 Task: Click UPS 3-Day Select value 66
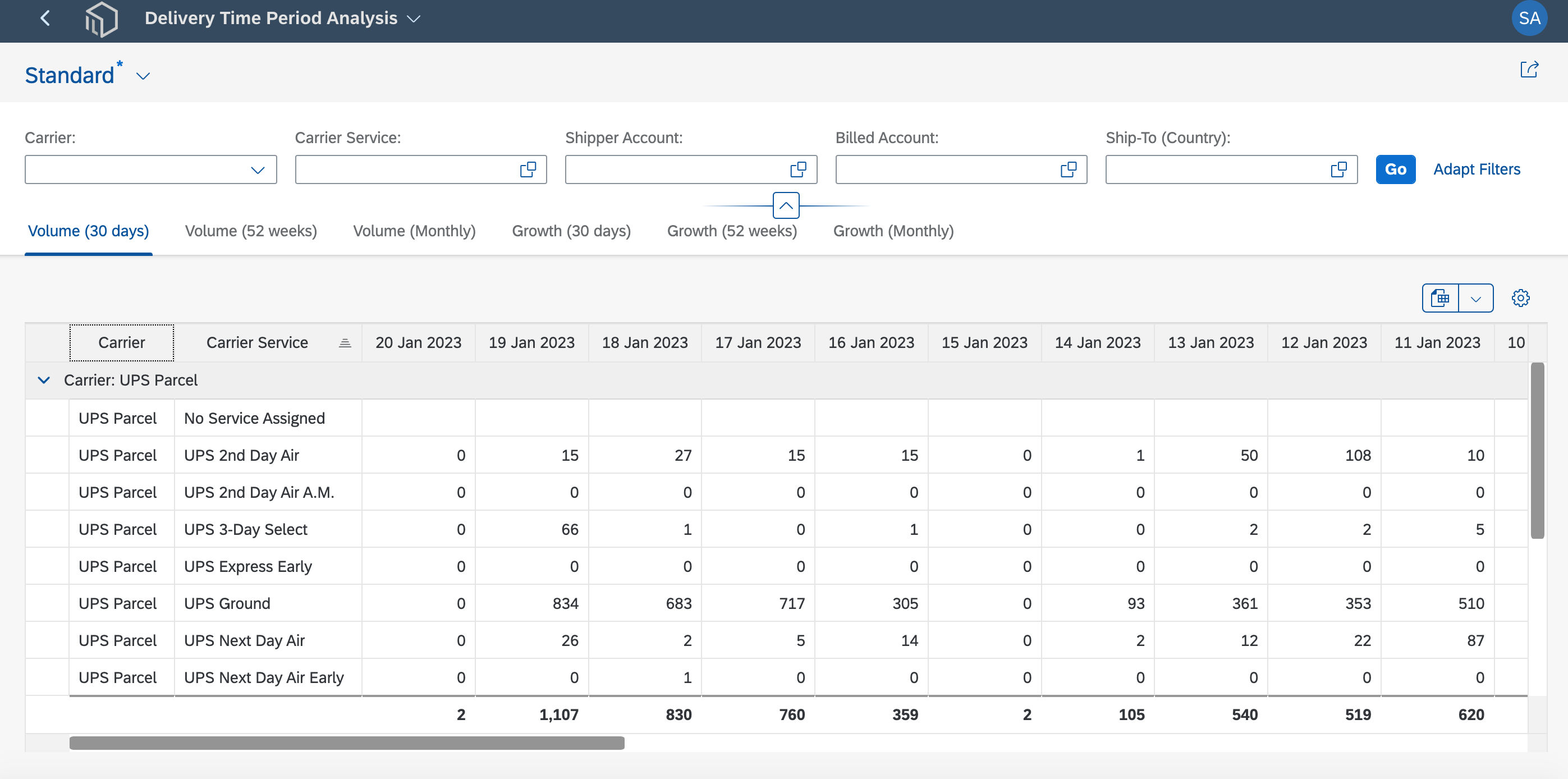(x=570, y=529)
